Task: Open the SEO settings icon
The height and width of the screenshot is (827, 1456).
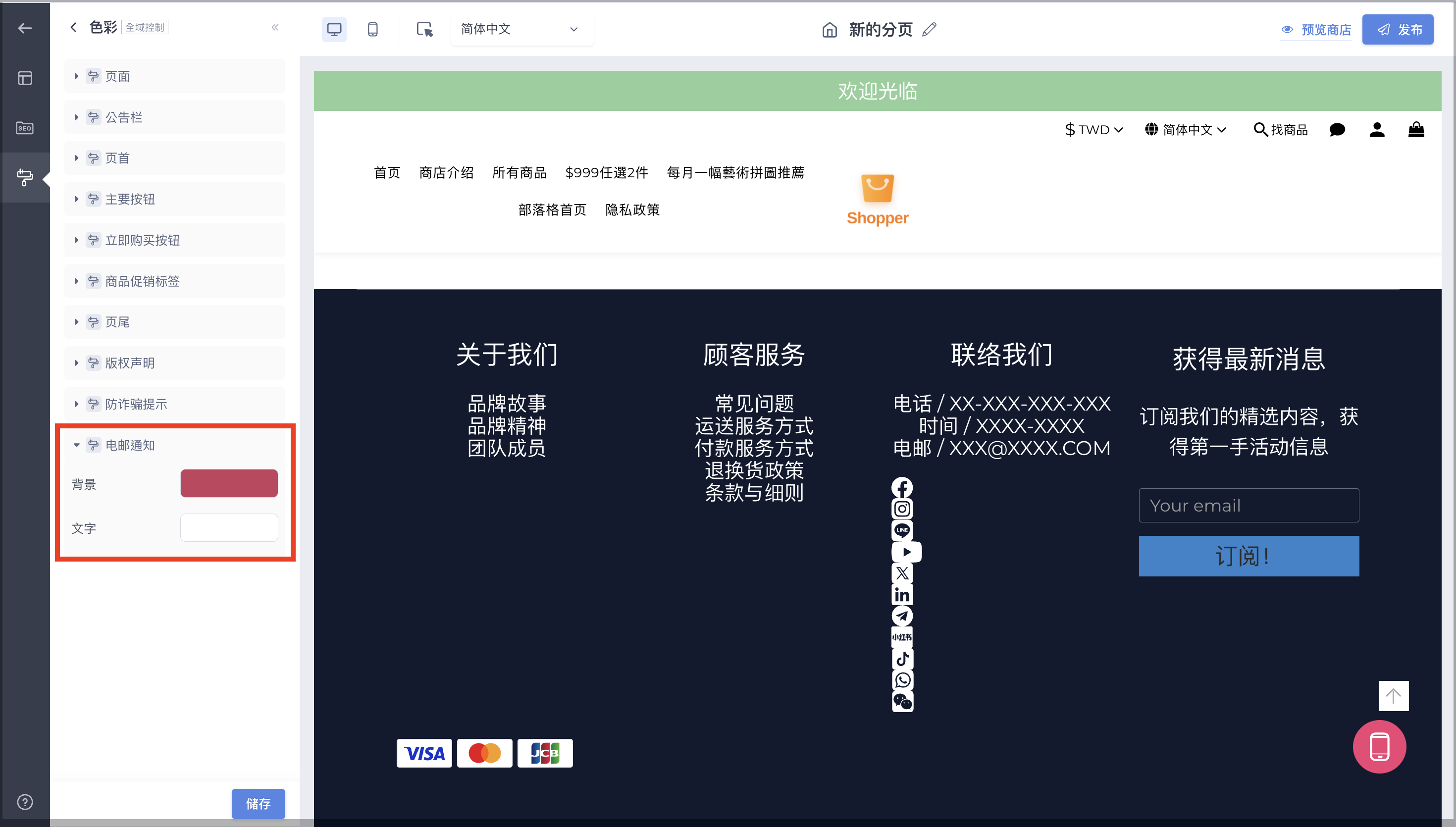Action: (24, 128)
